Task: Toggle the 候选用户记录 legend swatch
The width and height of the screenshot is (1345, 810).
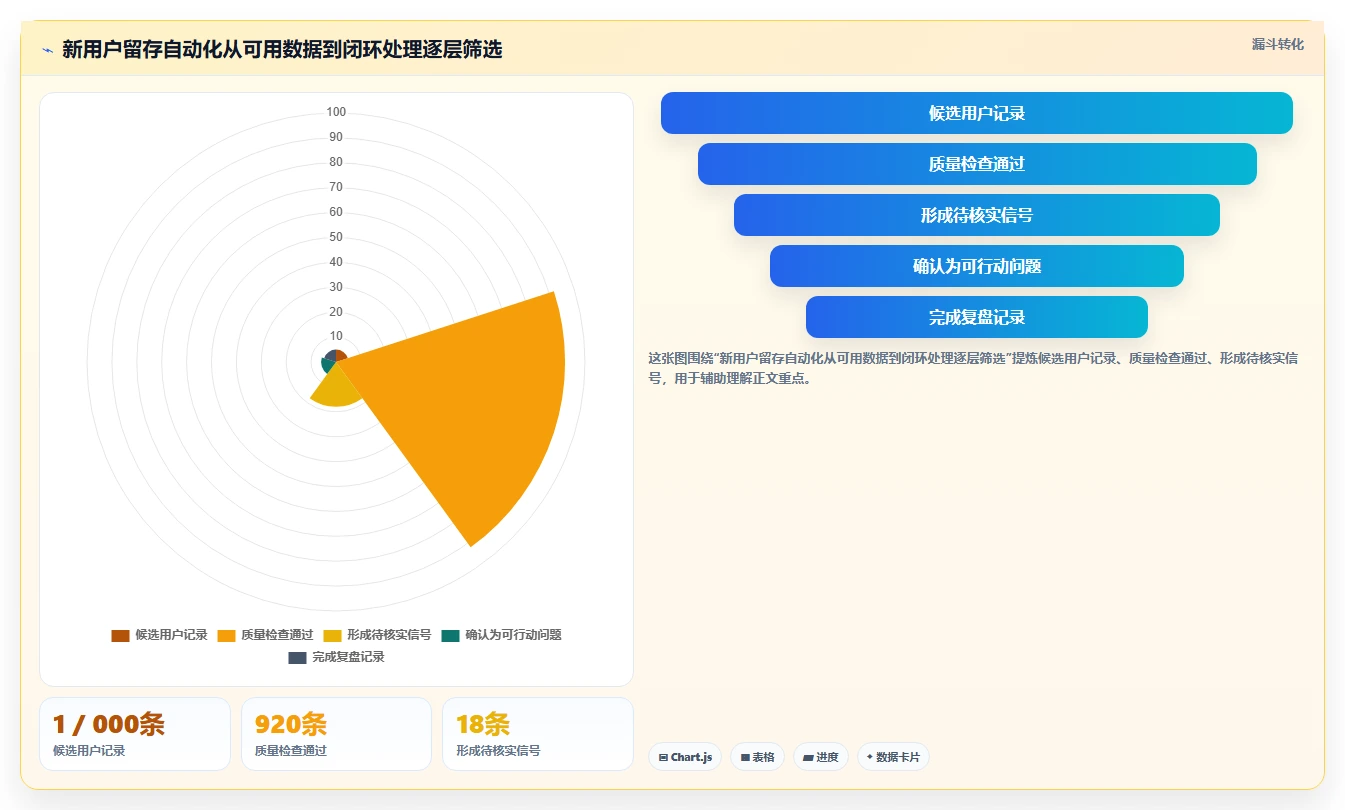Action: [120, 635]
